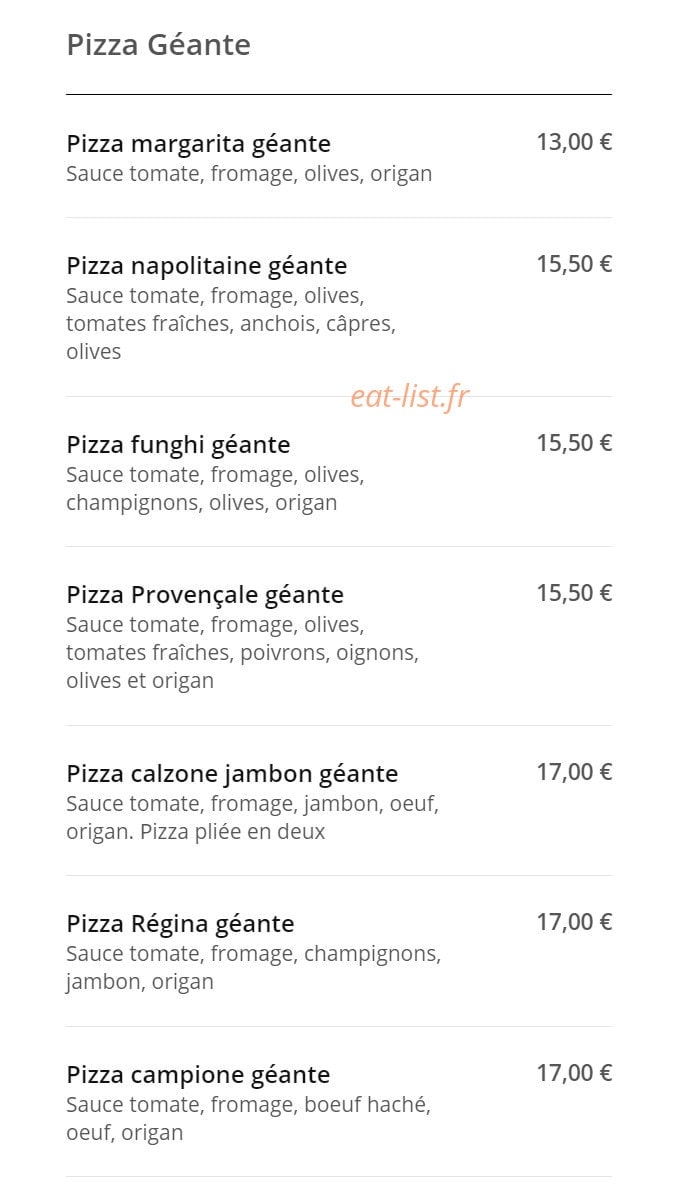
Task: Open Pizza napolitaine géante entry
Action: [x=207, y=266]
